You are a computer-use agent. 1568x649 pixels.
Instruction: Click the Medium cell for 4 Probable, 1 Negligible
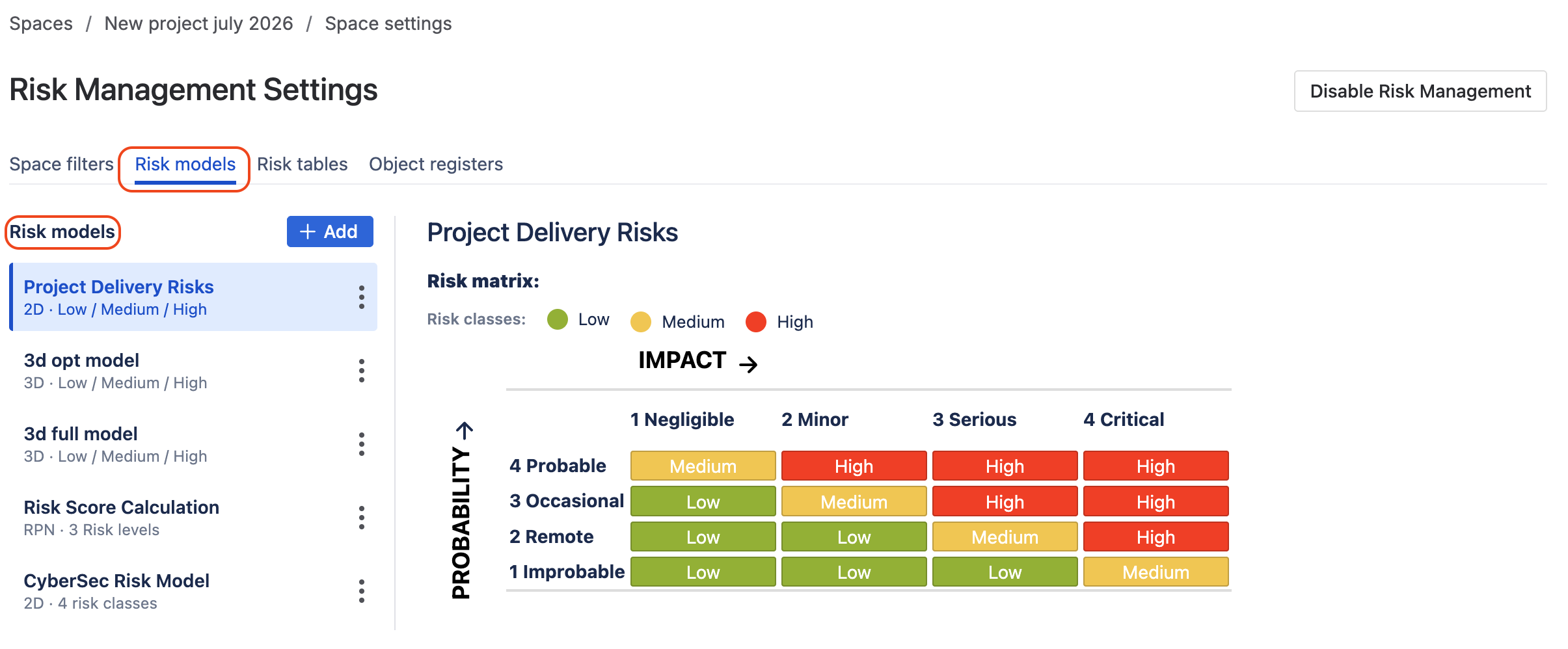pos(703,466)
